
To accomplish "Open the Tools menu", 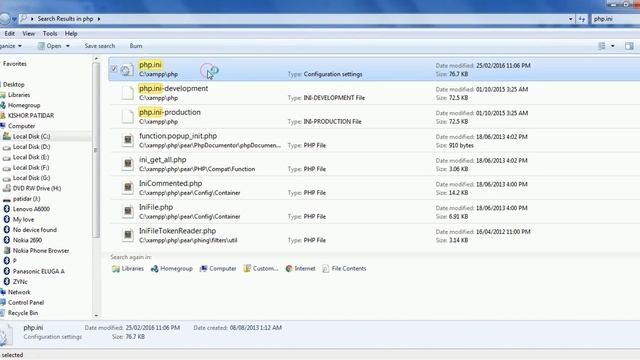I will [50, 33].
